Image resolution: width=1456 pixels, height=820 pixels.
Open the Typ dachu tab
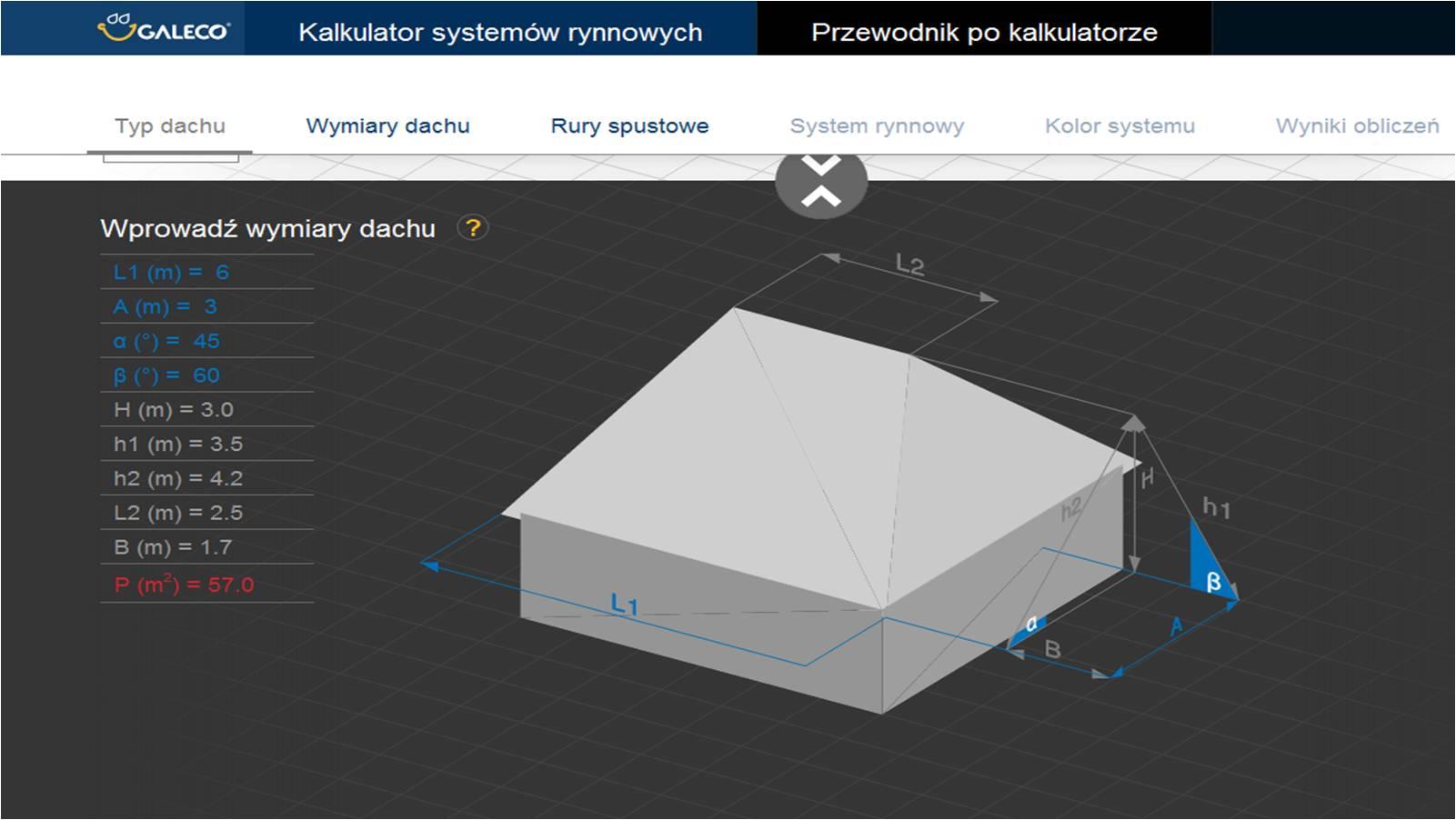[170, 126]
